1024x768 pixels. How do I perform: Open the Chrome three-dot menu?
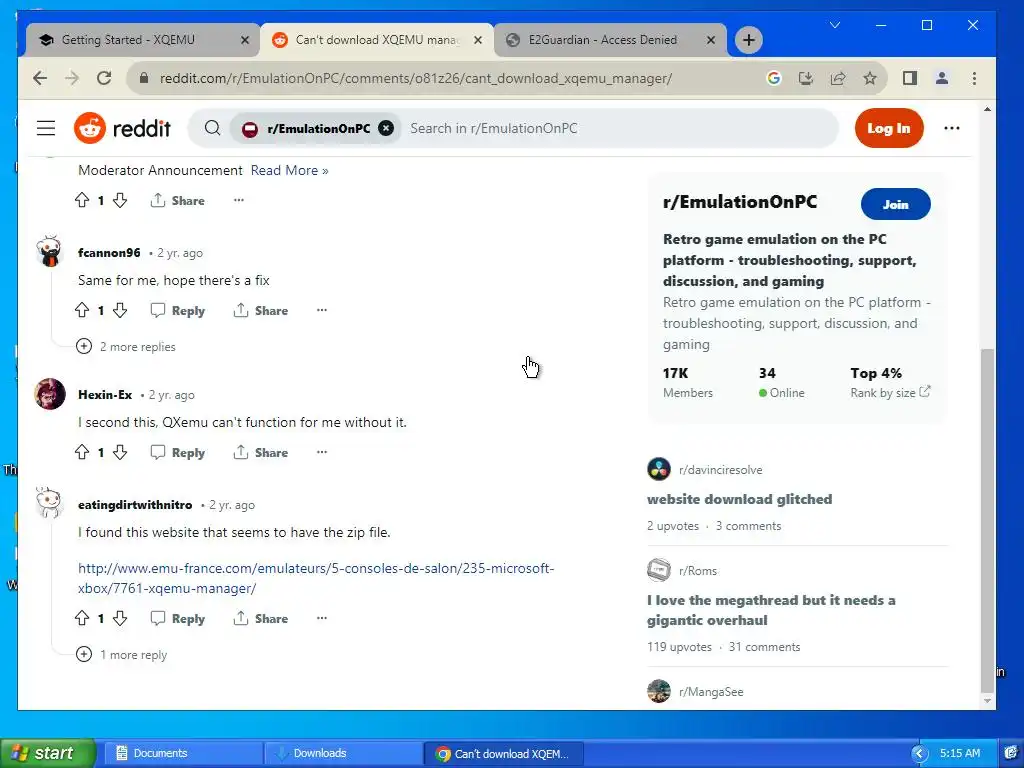tap(974, 78)
